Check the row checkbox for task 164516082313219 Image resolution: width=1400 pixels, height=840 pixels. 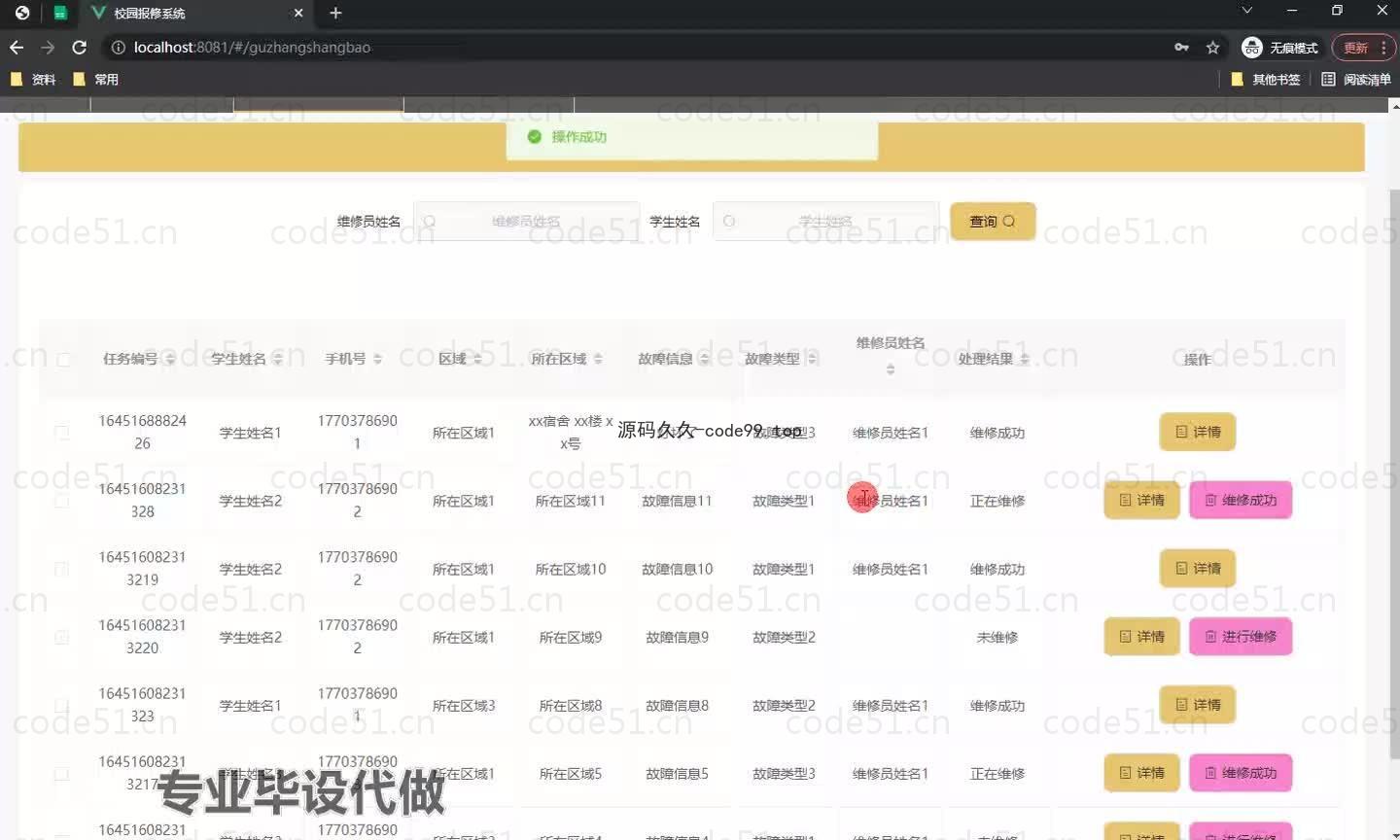pyautogui.click(x=62, y=569)
